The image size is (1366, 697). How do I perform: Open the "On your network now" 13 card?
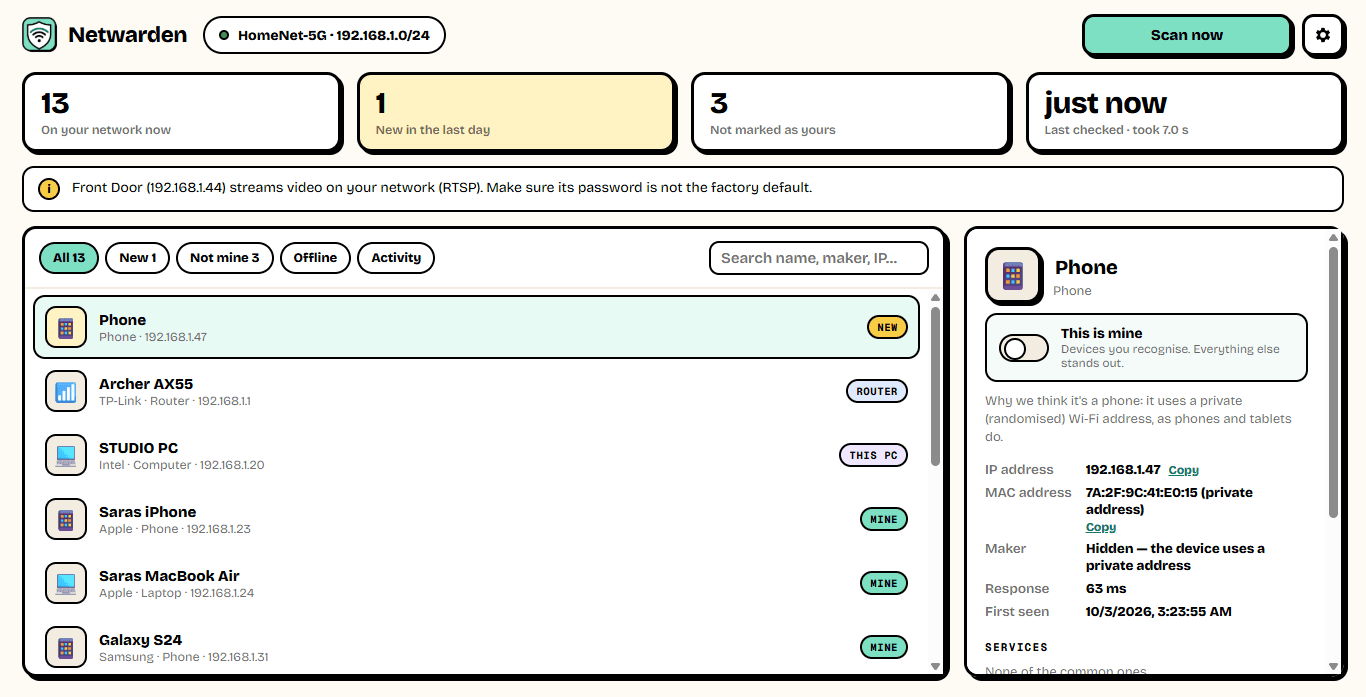[x=182, y=113]
